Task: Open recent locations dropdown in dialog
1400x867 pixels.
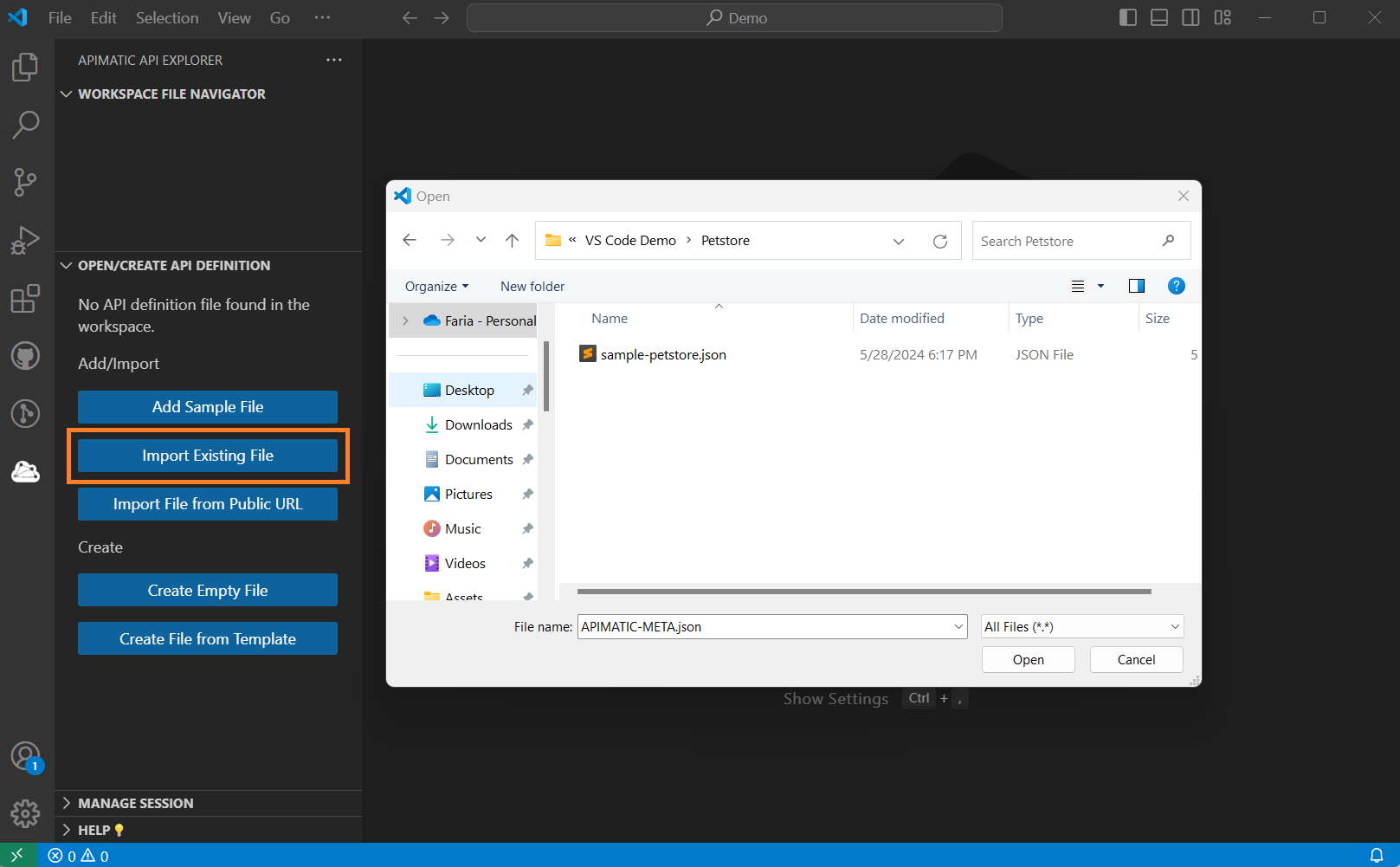Action: pyautogui.click(x=481, y=240)
